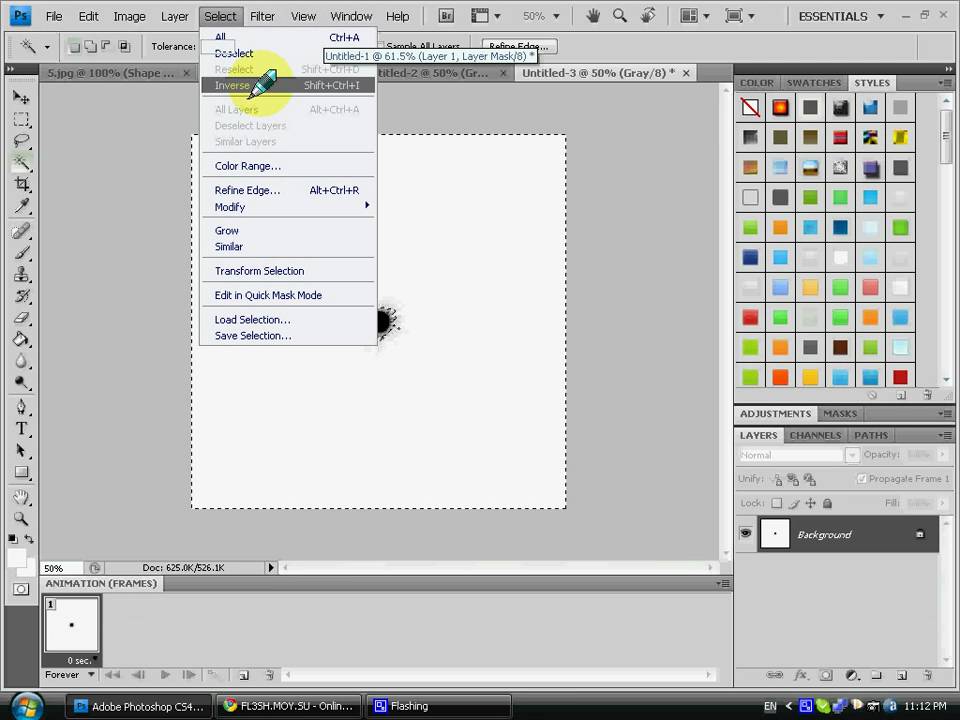The height and width of the screenshot is (720, 960).
Task: Open Screen Mode dropdown
Action: [x=740, y=16]
